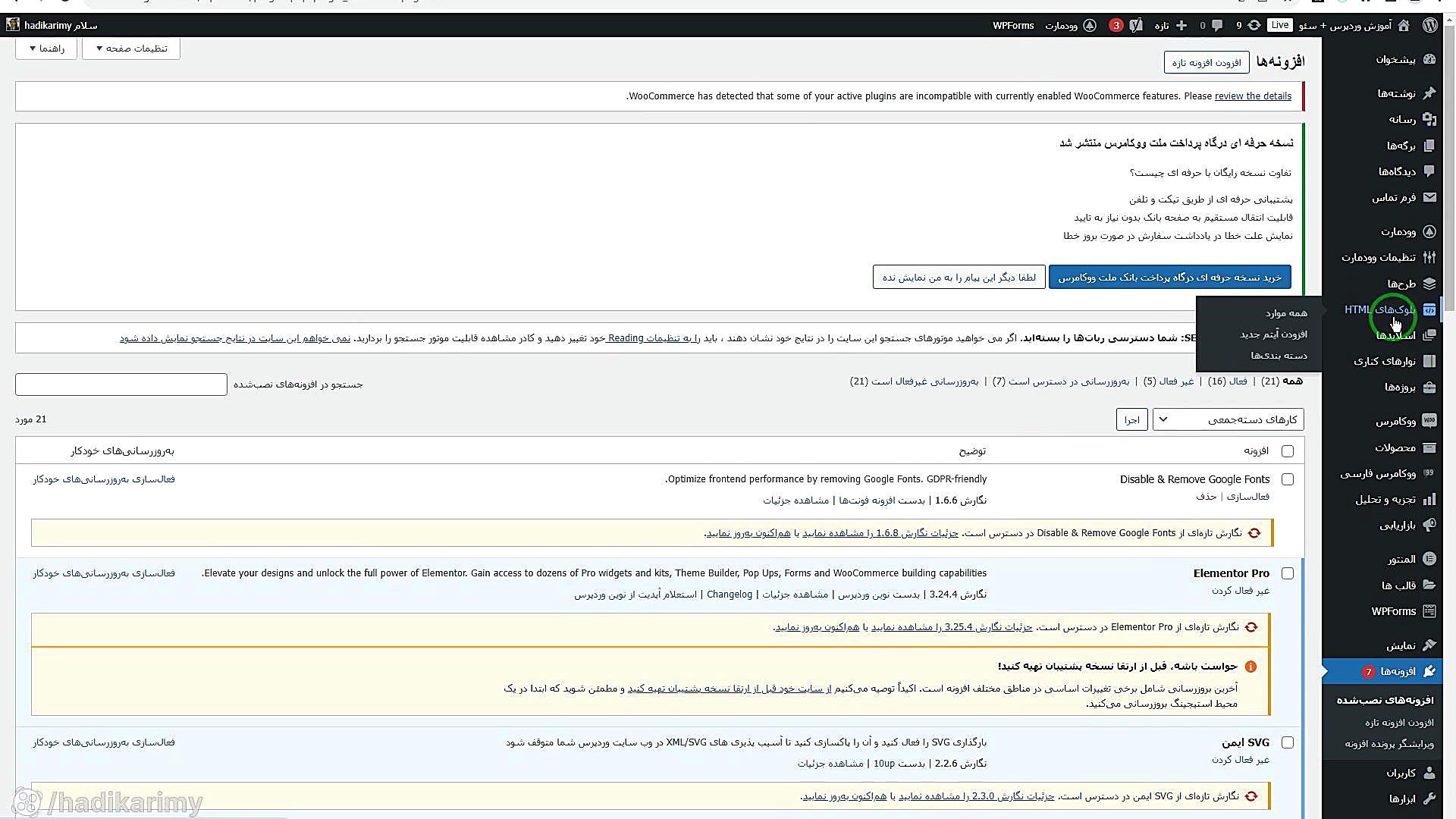Expand تنظیمات صفحه screen options
The width and height of the screenshot is (1456, 819).
coord(131,49)
